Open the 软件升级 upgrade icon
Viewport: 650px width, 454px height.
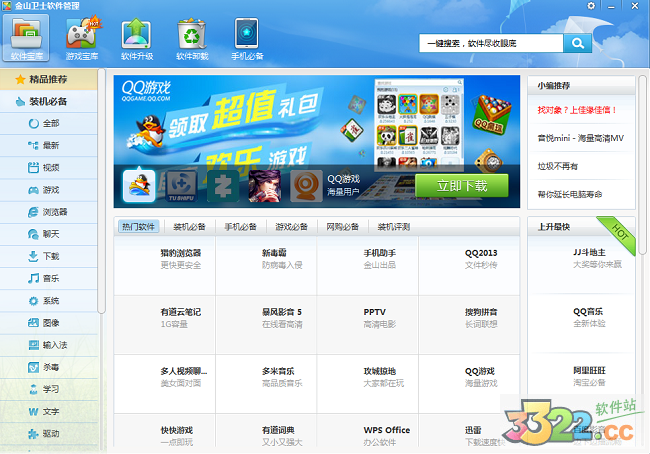point(137,38)
